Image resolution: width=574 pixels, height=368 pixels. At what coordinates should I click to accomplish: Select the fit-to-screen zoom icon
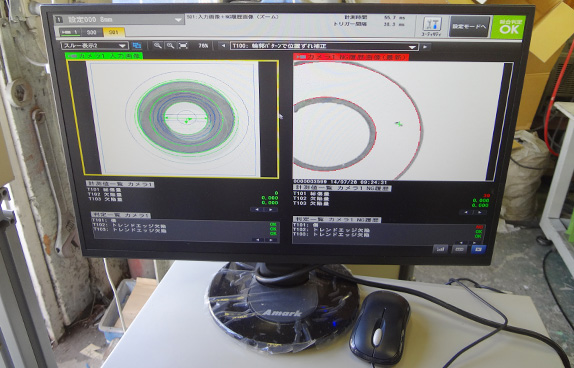point(183,46)
